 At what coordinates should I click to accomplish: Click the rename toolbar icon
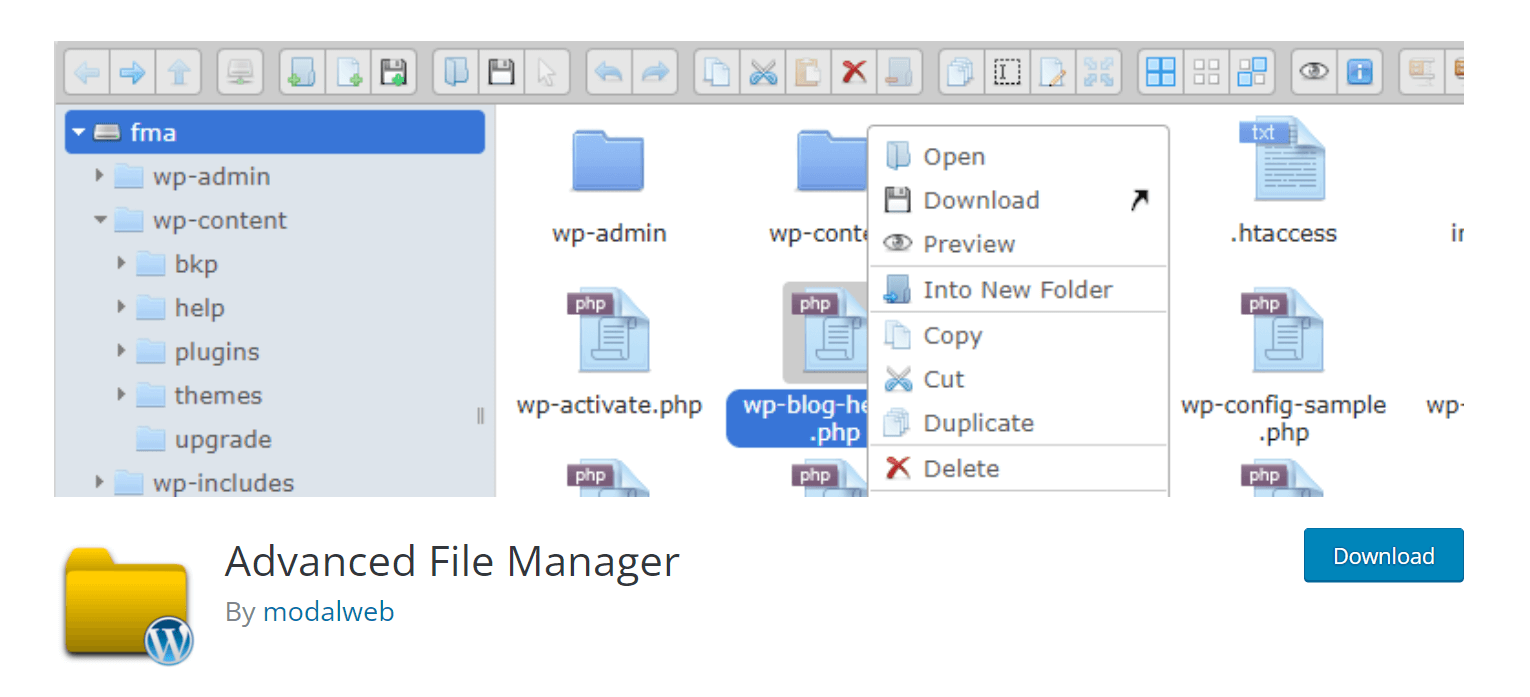1007,72
